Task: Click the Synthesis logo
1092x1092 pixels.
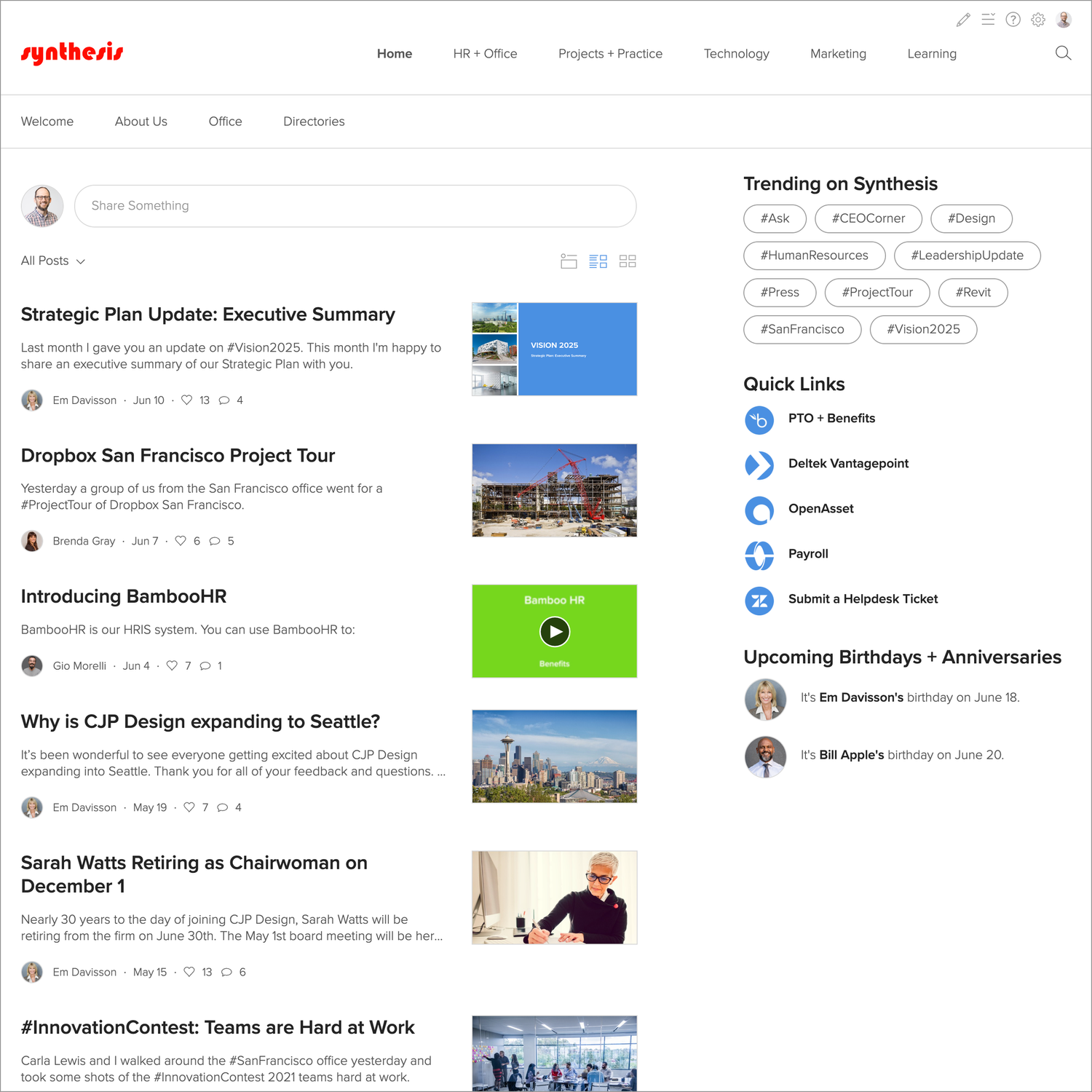Action: click(x=72, y=53)
